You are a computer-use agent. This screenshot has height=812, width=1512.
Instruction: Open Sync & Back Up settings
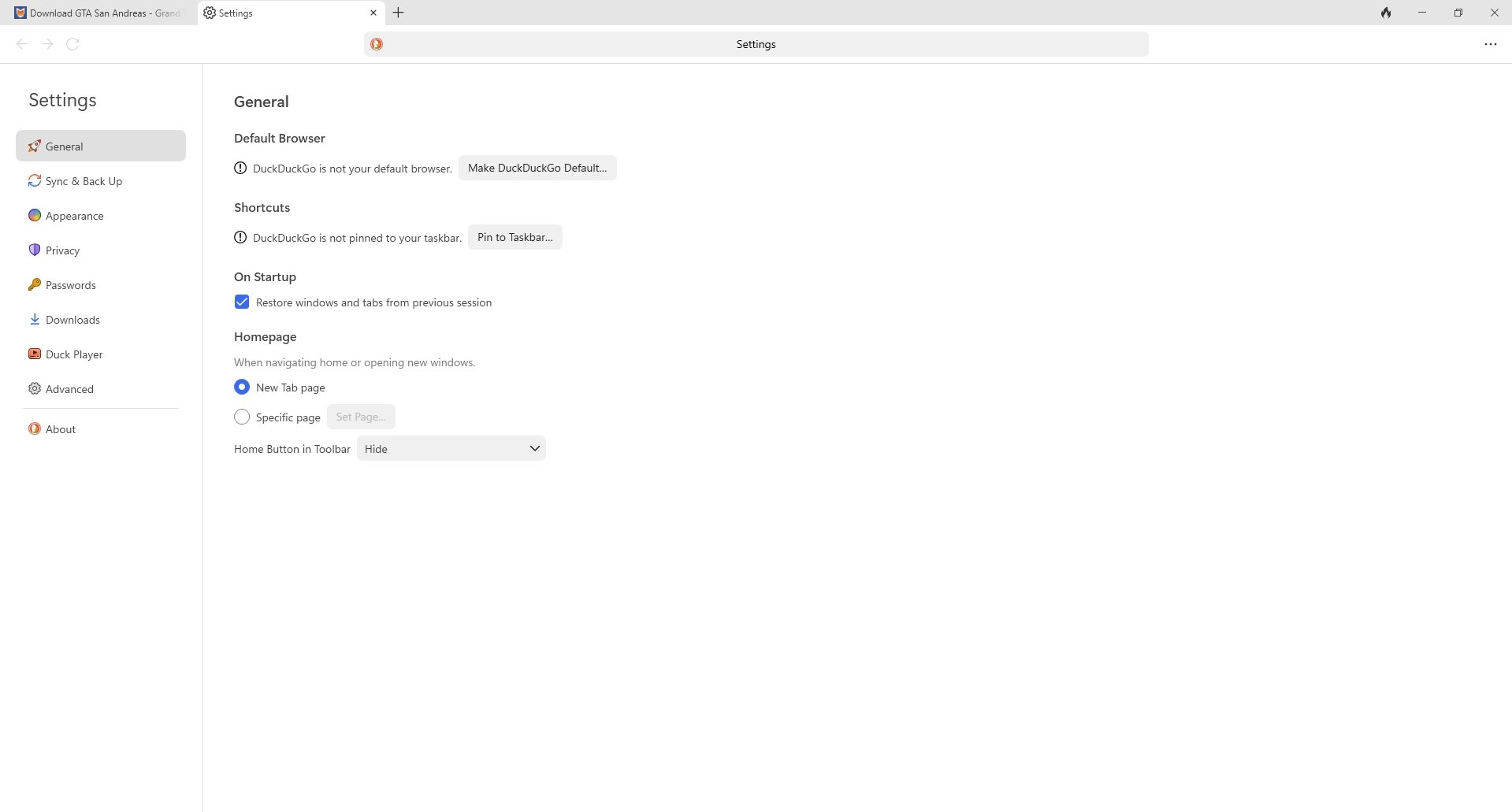[101, 180]
